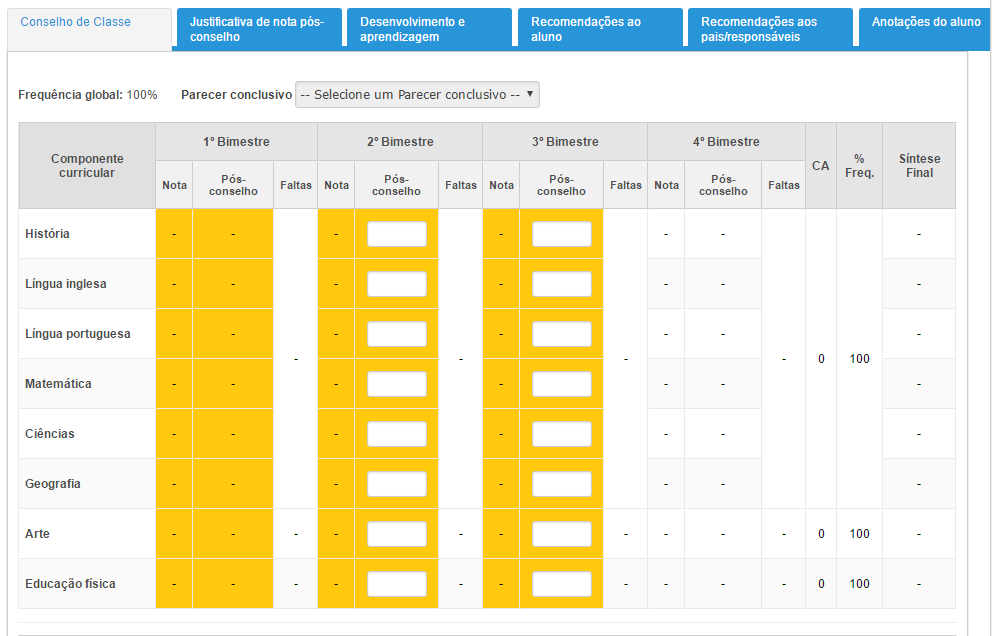Open the Parecer conclusivo dropdown
The image size is (996, 636).
click(x=417, y=95)
